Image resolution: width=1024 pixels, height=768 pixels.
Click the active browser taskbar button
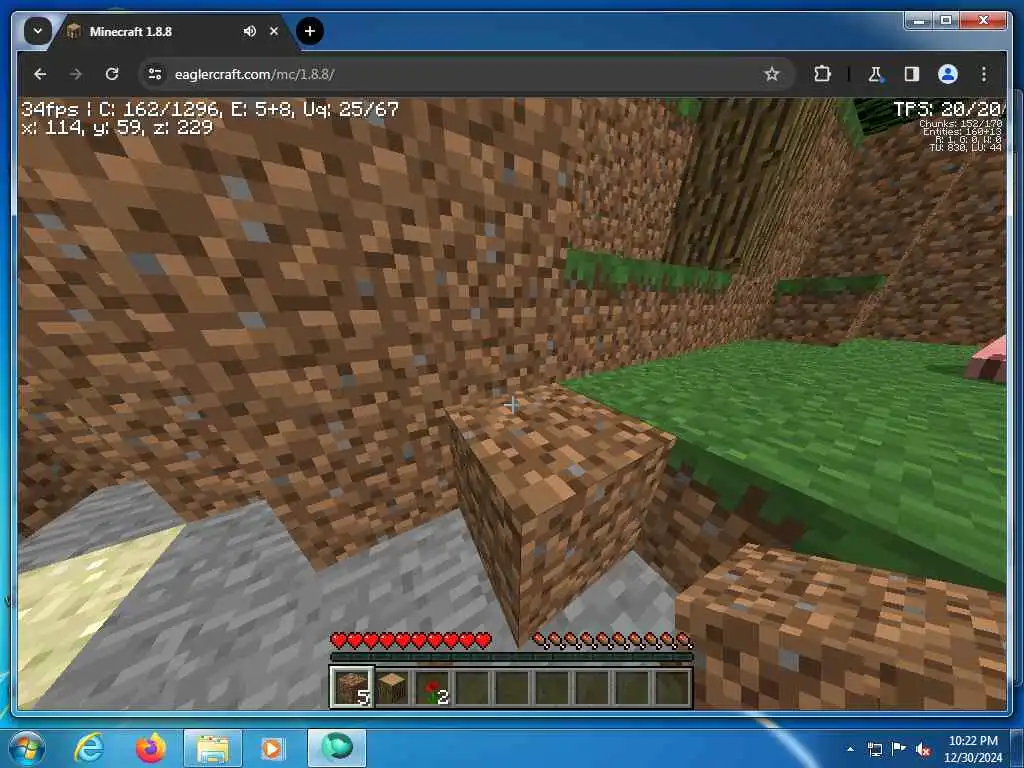click(336, 748)
